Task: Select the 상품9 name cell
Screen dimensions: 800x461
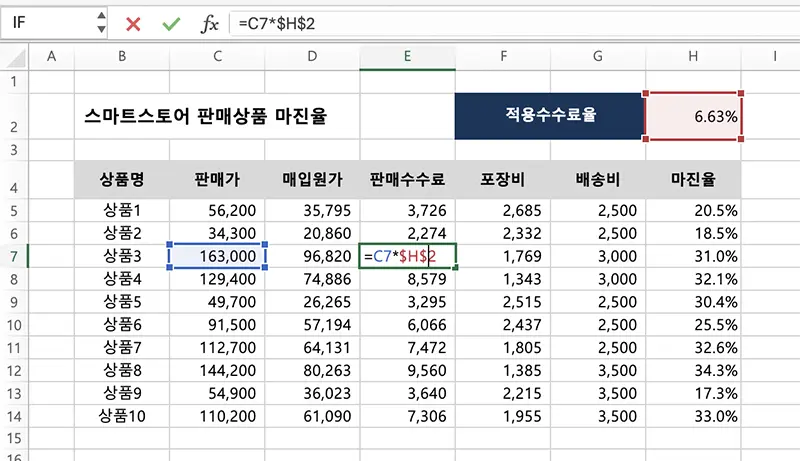Action: point(122,393)
